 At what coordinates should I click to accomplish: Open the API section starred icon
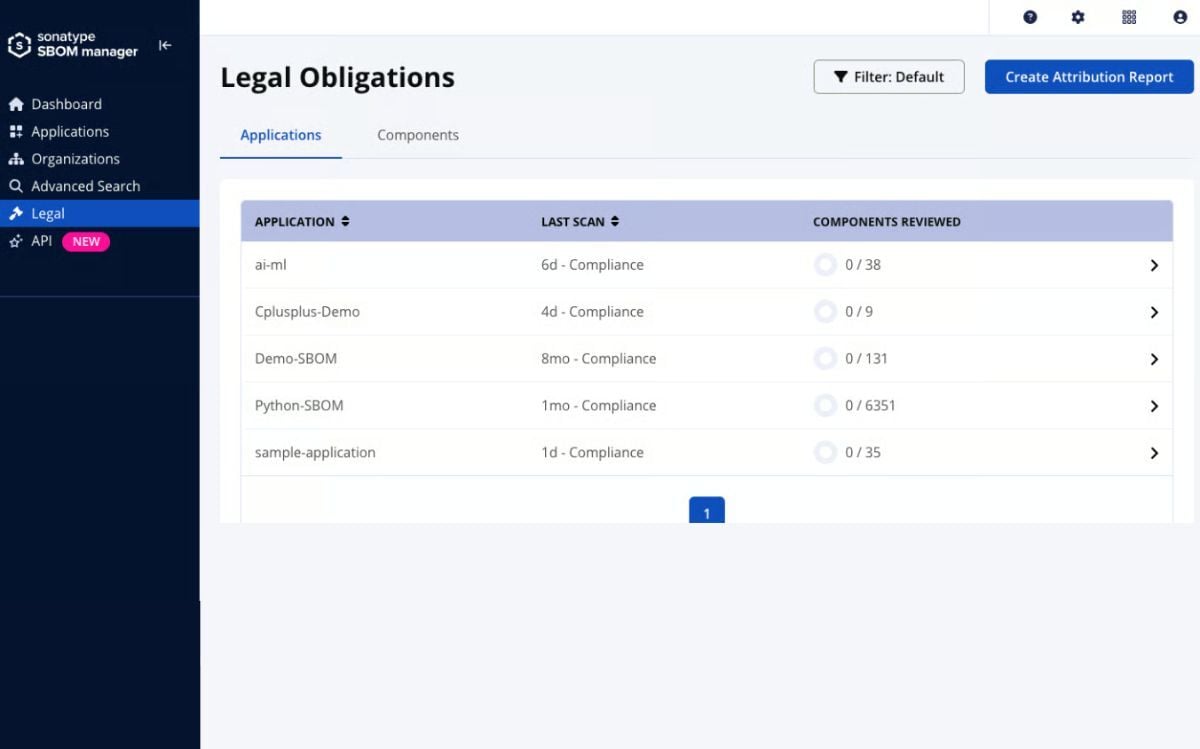pyautogui.click(x=15, y=241)
